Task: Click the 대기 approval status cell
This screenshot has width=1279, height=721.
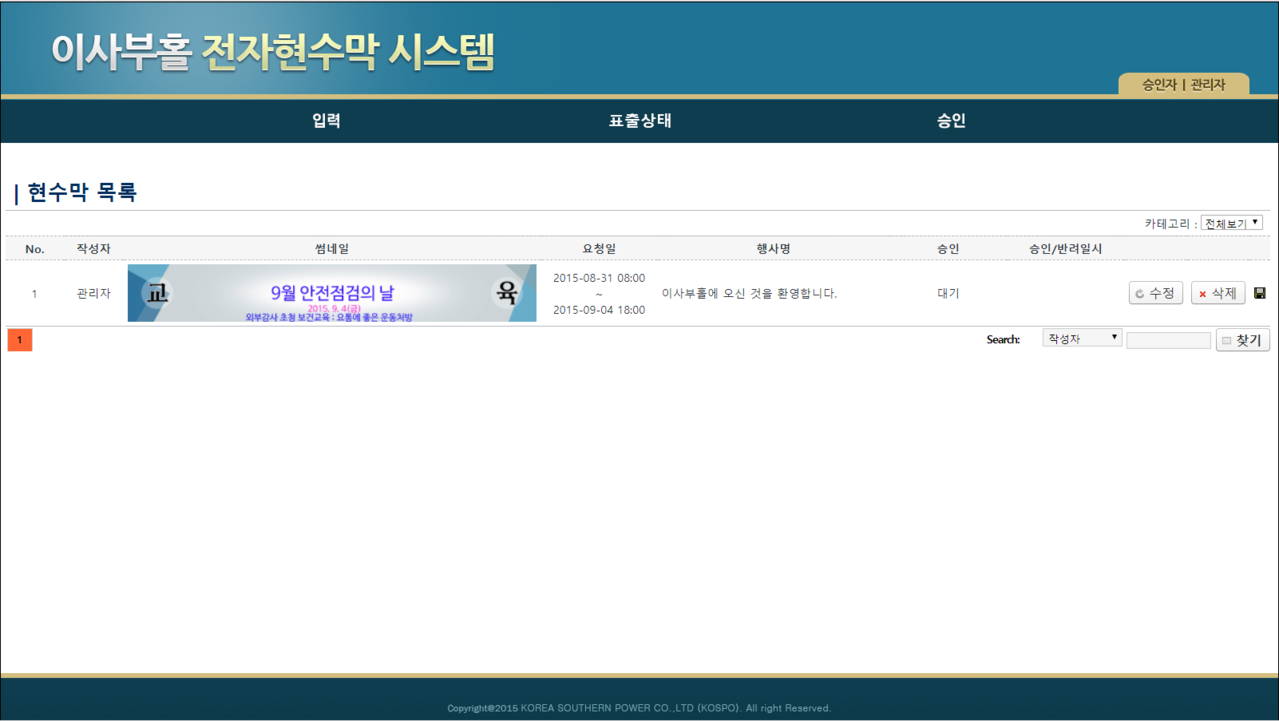Action: [948, 293]
